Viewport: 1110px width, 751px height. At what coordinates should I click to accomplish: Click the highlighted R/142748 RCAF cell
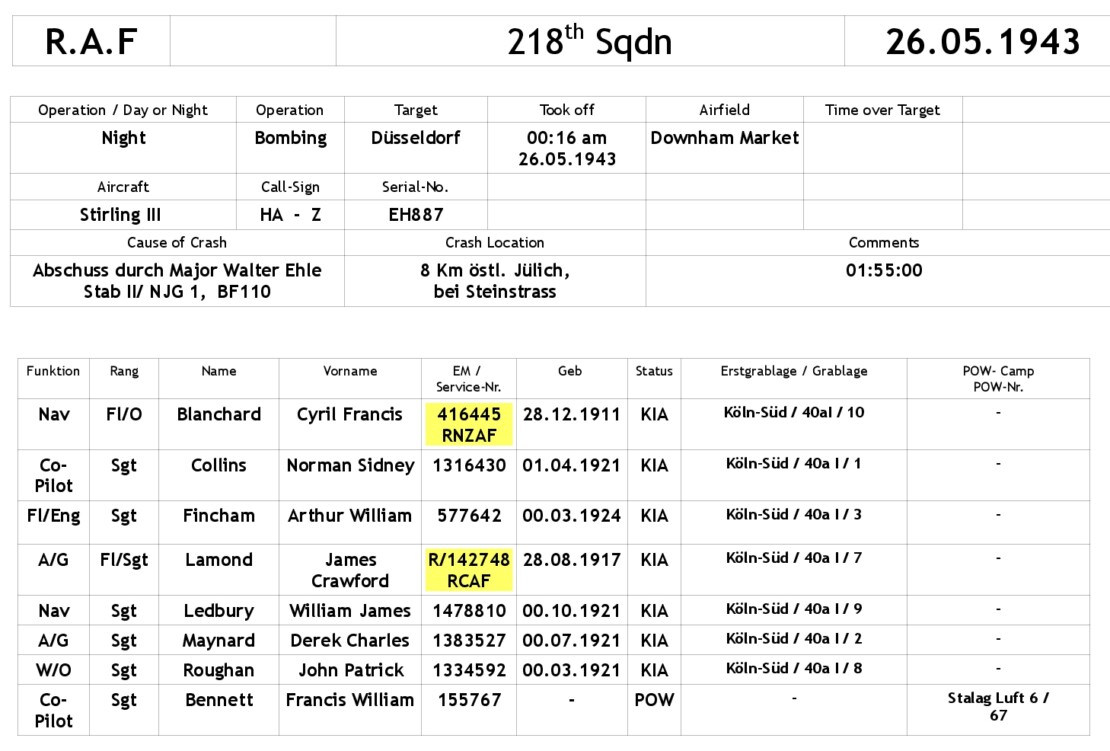pyautogui.click(x=469, y=570)
